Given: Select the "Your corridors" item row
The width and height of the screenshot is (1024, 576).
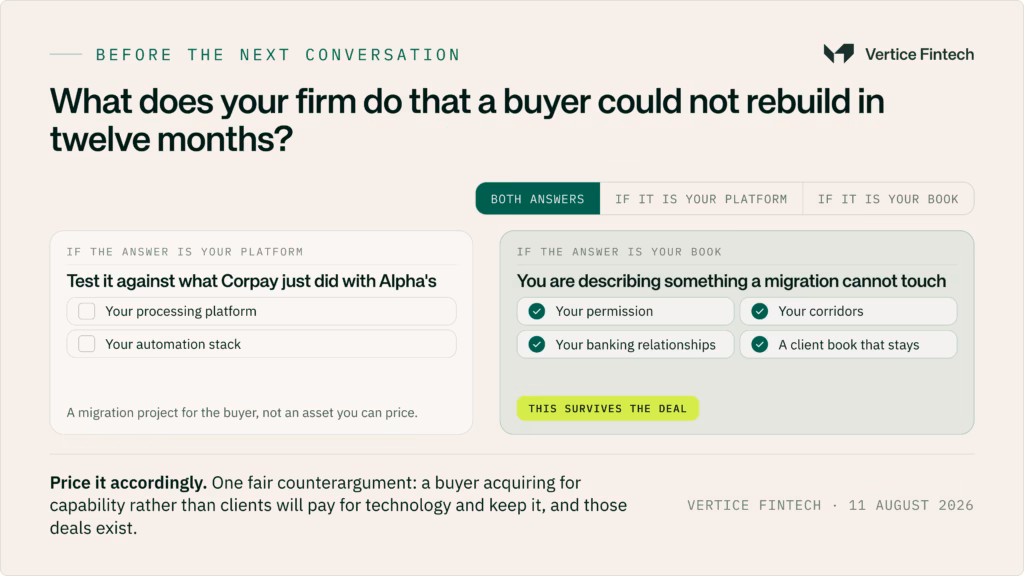Looking at the screenshot, I should click(x=848, y=312).
